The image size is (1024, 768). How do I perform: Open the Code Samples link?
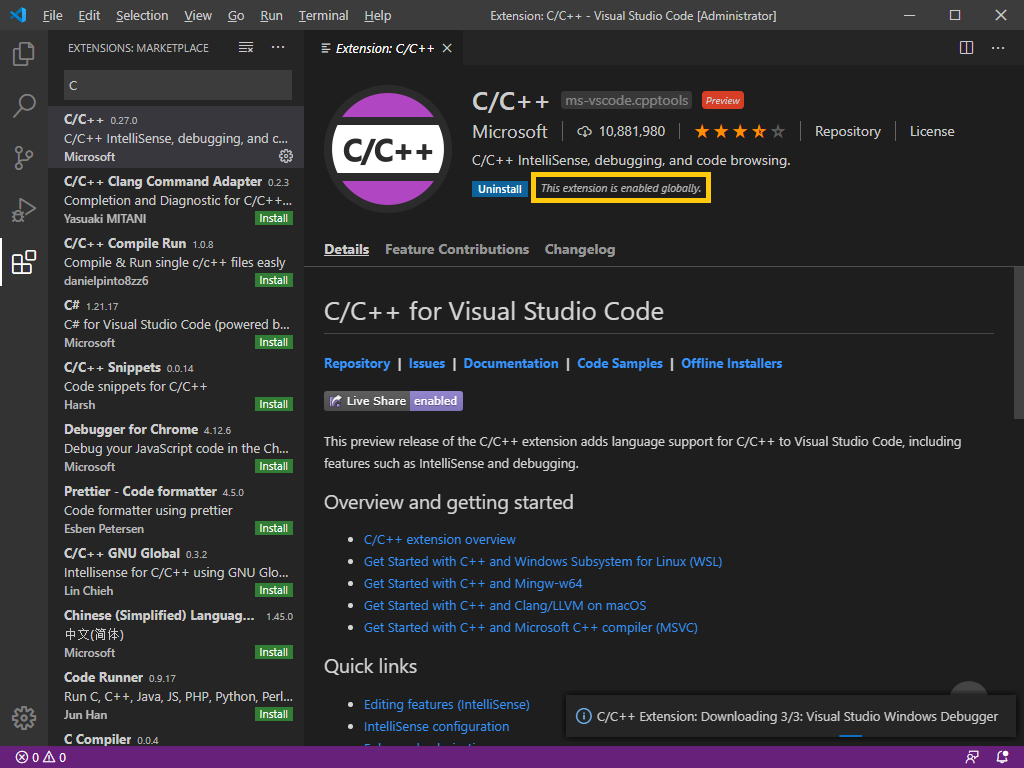pos(620,364)
